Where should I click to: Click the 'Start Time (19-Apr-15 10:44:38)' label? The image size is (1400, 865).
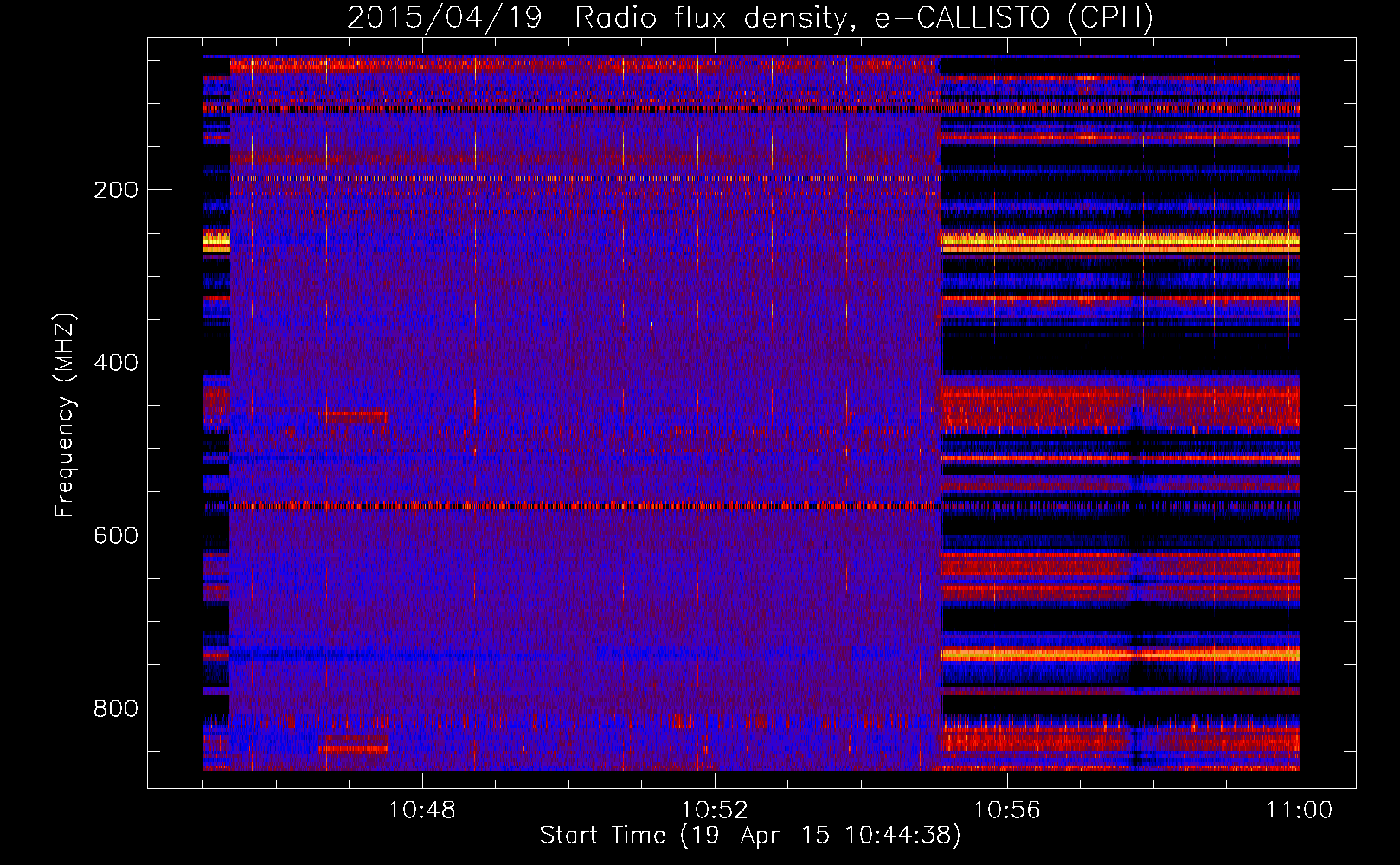coord(750,836)
